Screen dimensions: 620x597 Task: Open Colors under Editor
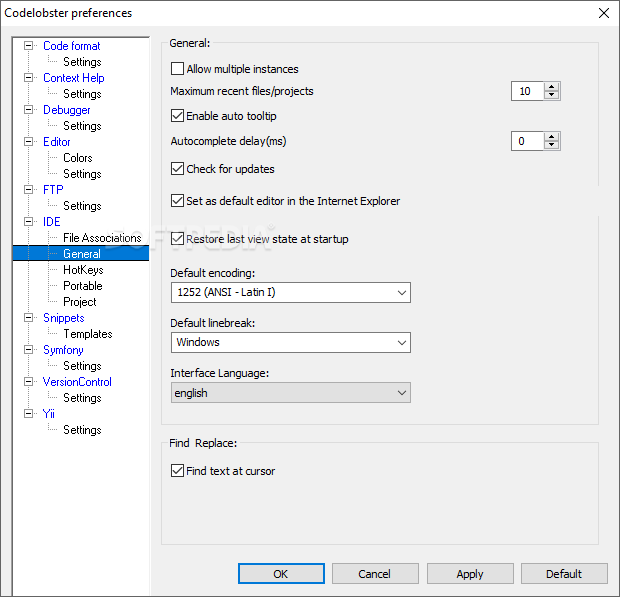pyautogui.click(x=78, y=158)
